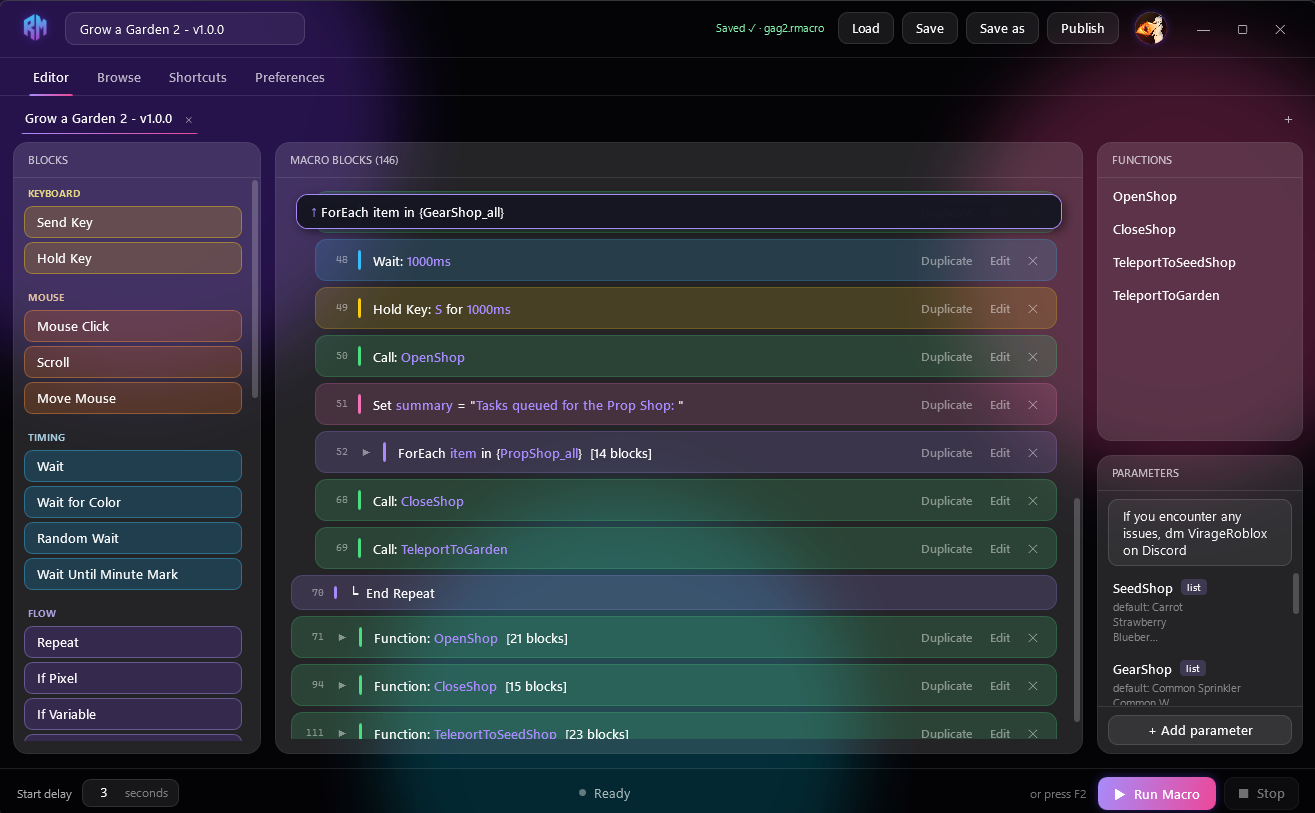The height and width of the screenshot is (813, 1315).
Task: Expand the Function OpenShop block
Action: (342, 638)
